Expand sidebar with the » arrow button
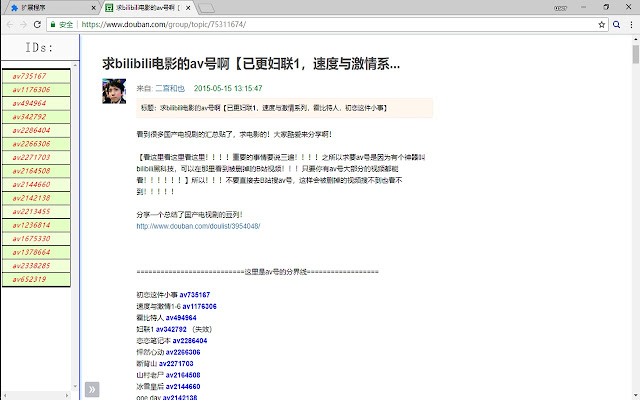 pos(92,389)
